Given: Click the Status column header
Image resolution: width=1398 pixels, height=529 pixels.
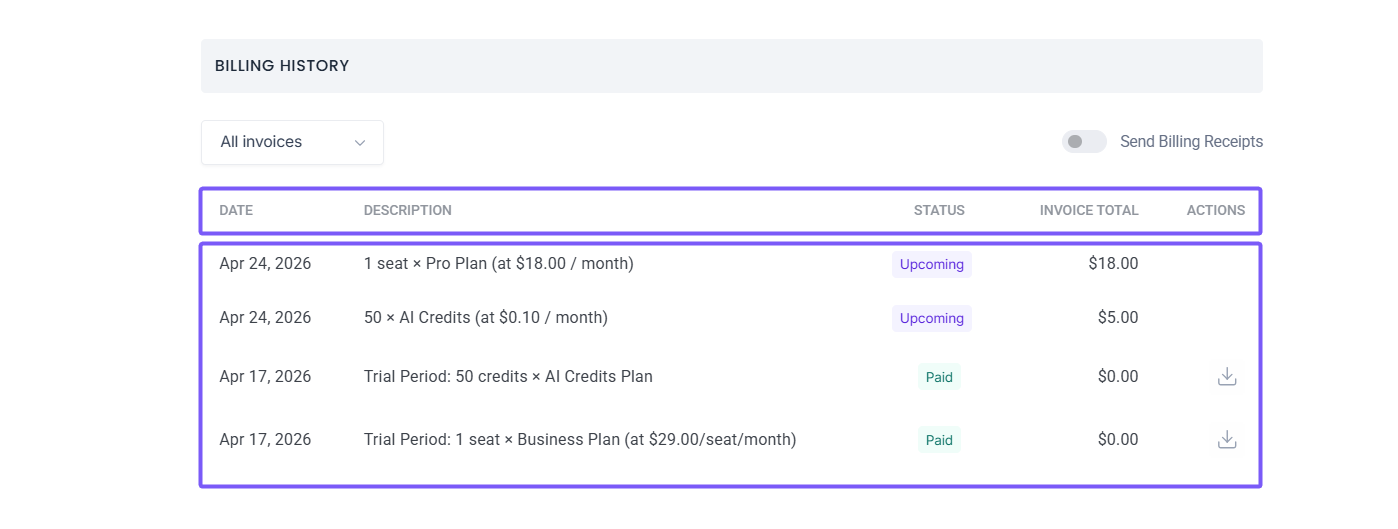Looking at the screenshot, I should [938, 211].
